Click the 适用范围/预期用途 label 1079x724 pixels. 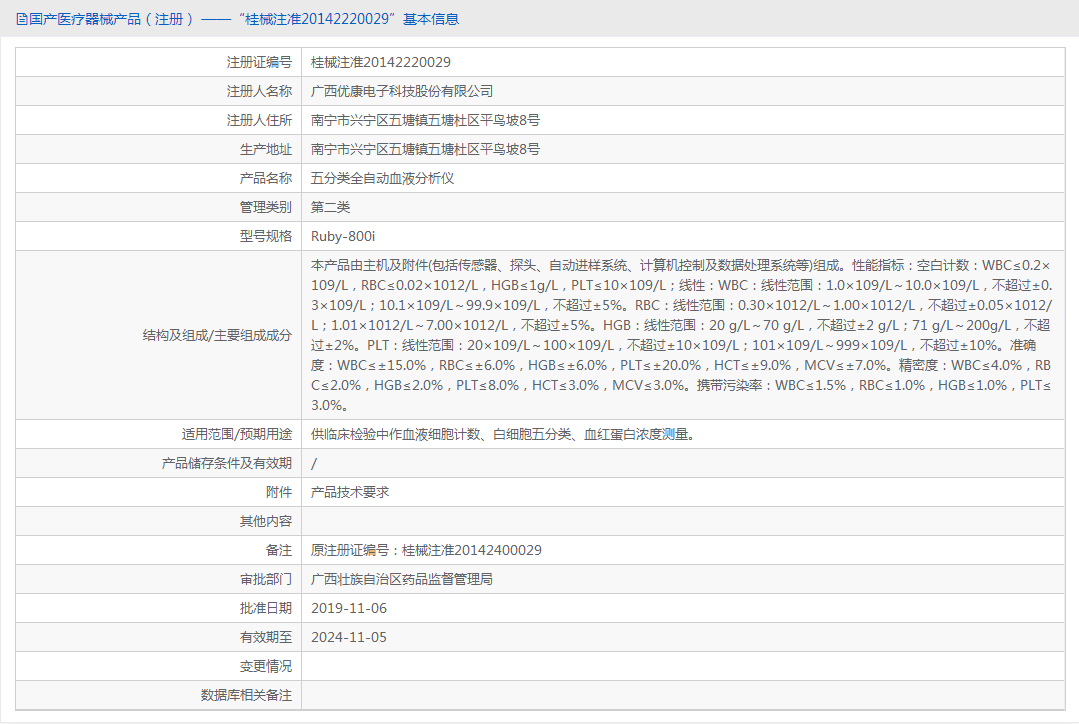tap(237, 434)
